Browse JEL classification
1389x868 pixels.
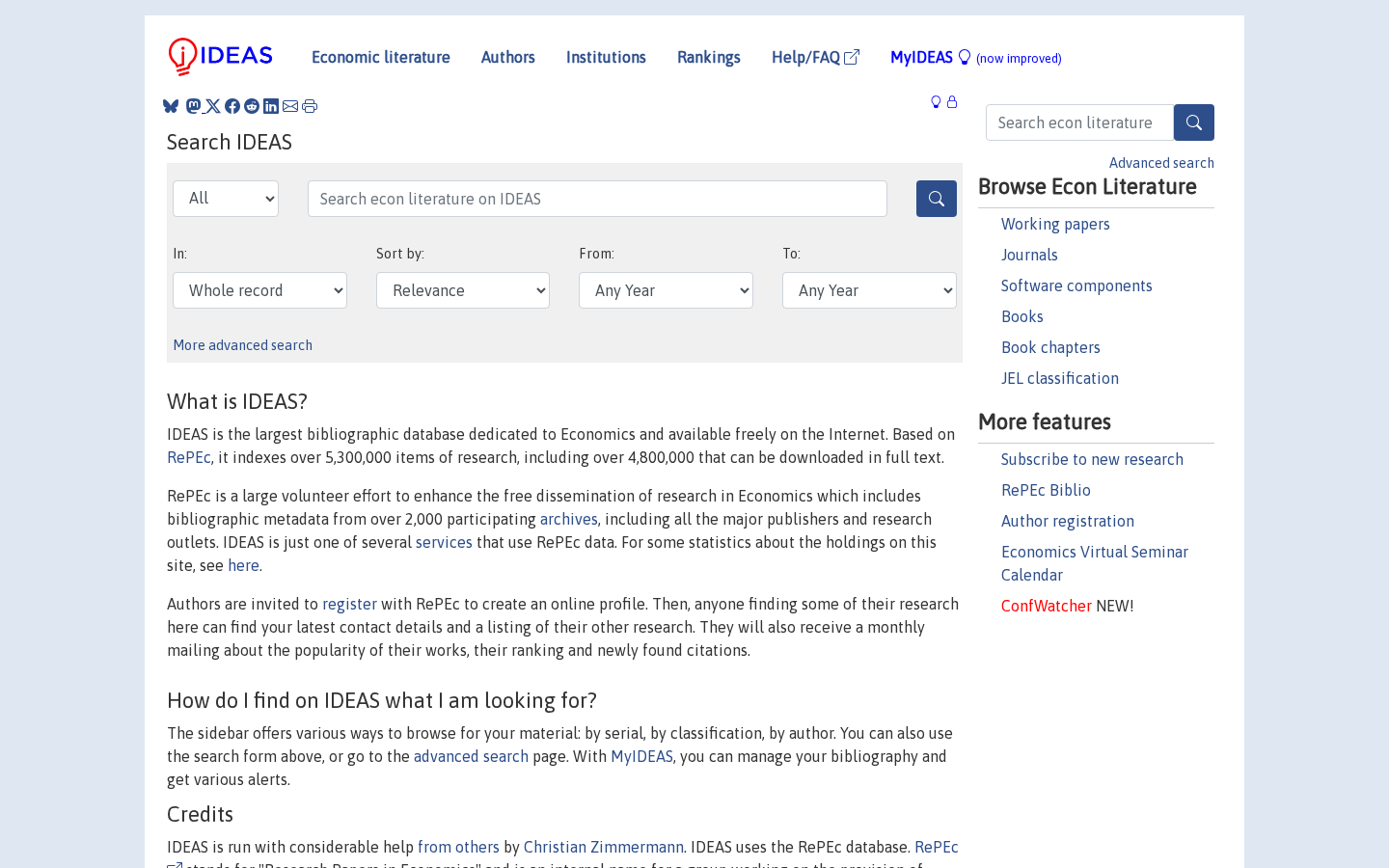click(x=1060, y=378)
